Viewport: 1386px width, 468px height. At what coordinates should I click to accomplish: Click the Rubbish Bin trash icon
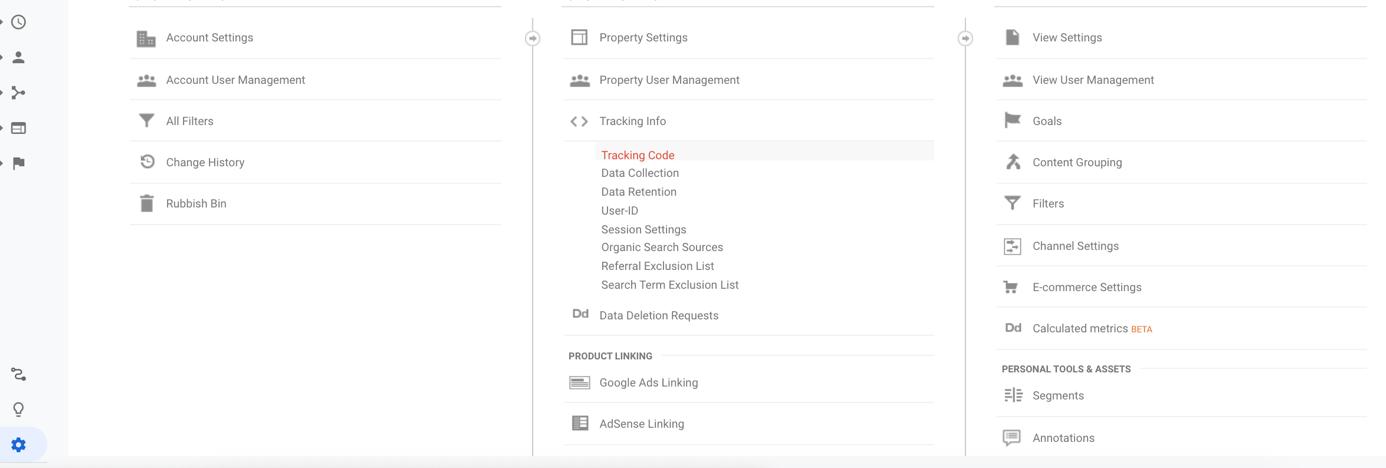pyautogui.click(x=147, y=203)
